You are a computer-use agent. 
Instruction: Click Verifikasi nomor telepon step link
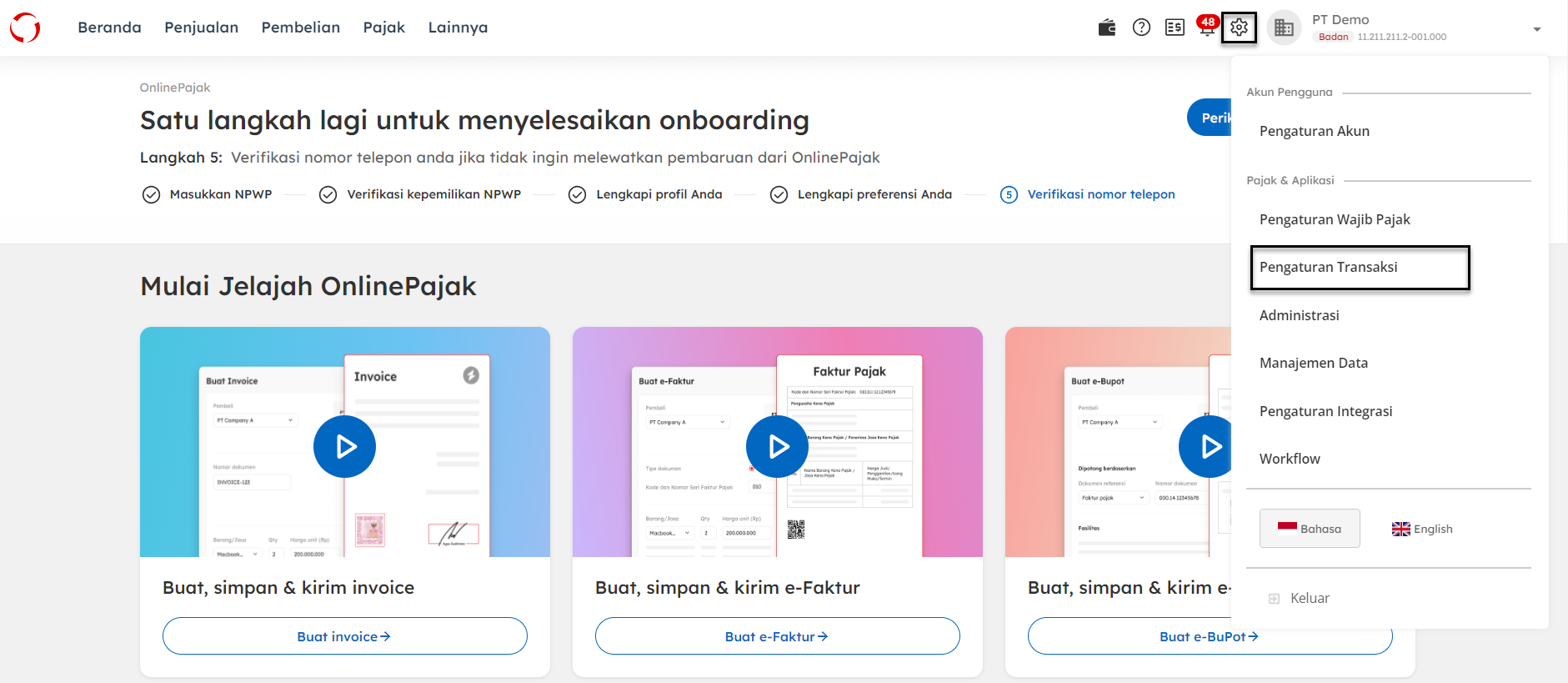point(1100,194)
